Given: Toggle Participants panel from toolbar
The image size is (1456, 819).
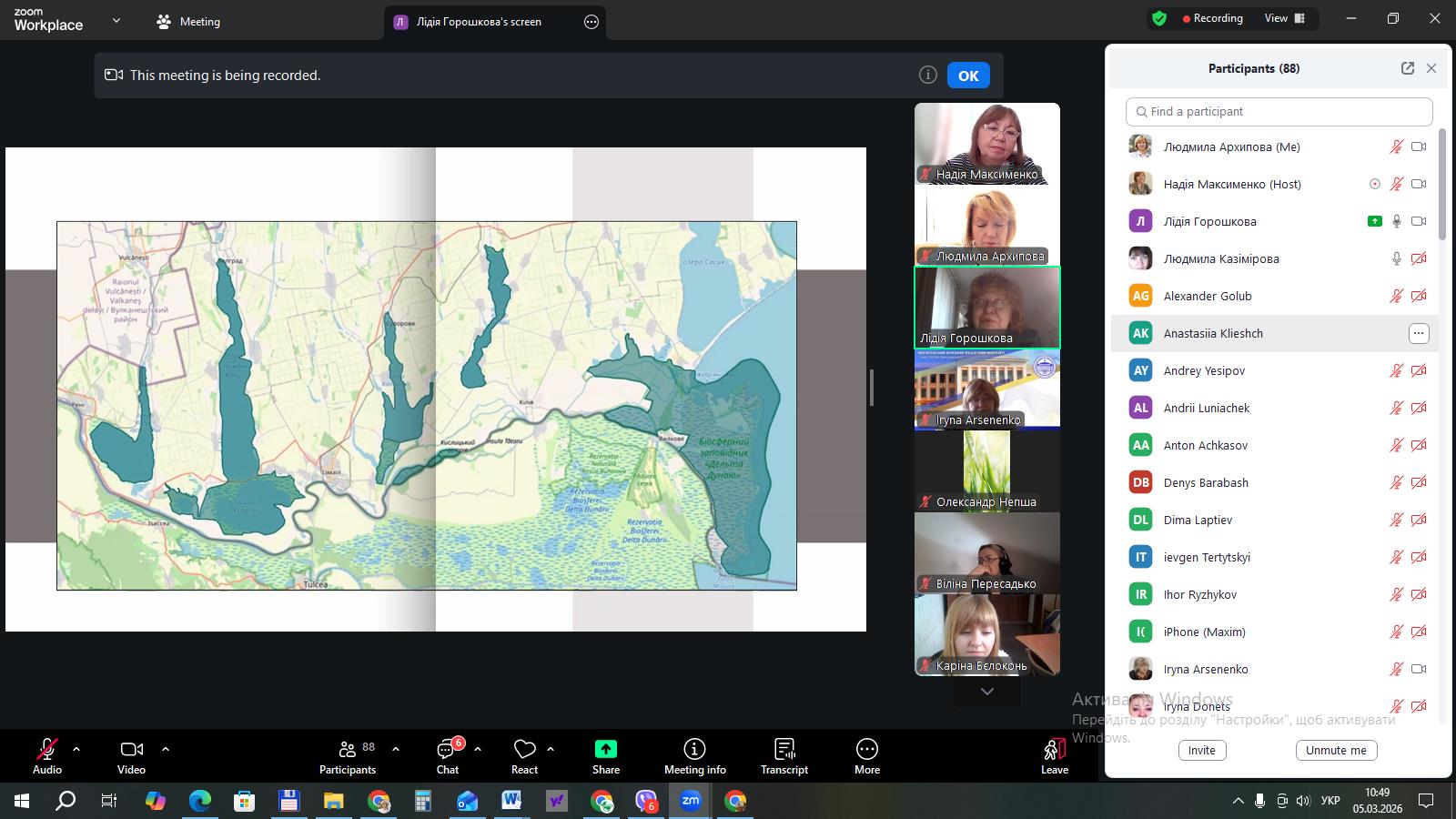Looking at the screenshot, I should click(348, 750).
